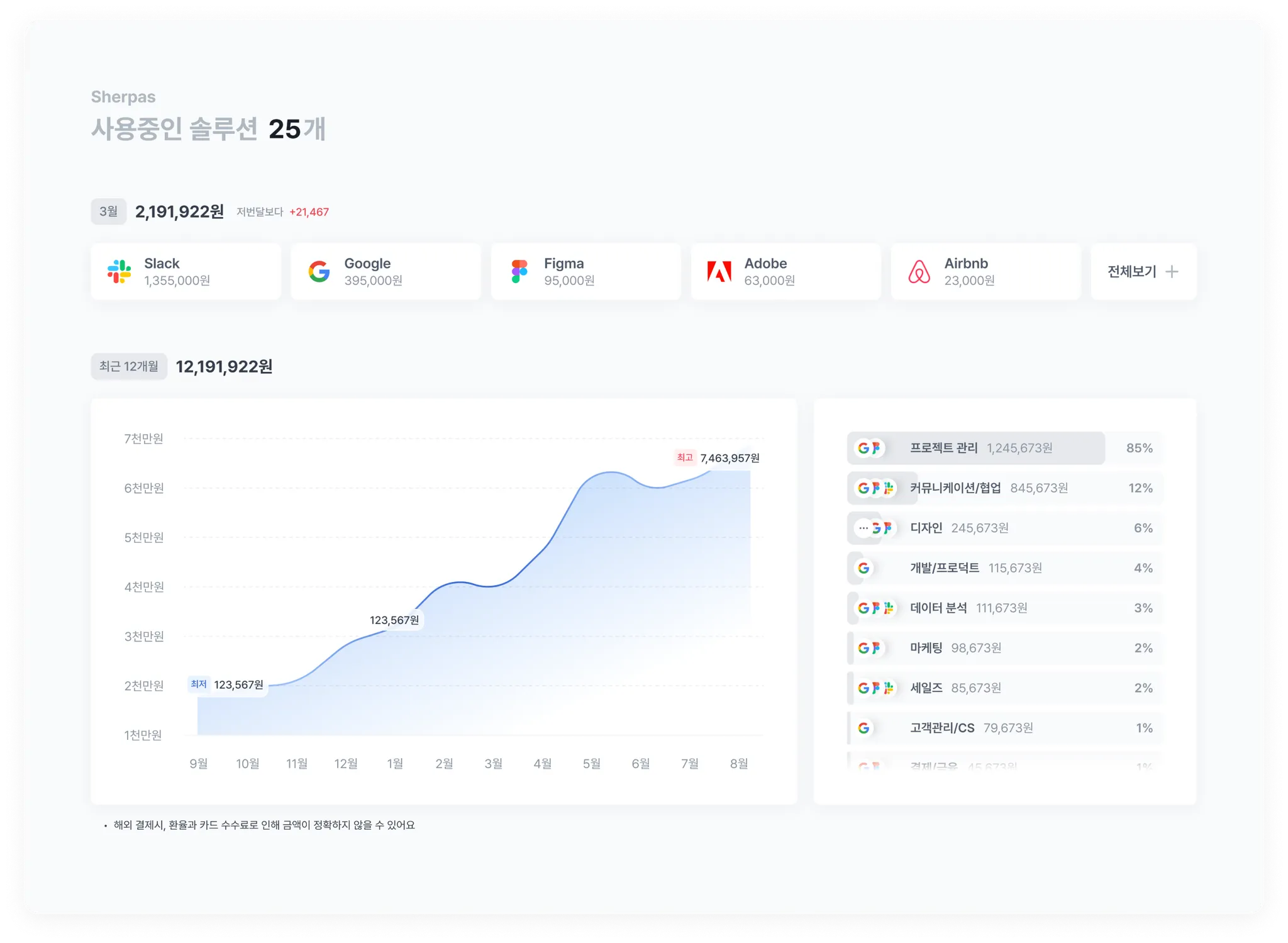This screenshot has height=943, width=1288.
Task: Open the Airbnb 23,000원 card
Action: pos(985,272)
